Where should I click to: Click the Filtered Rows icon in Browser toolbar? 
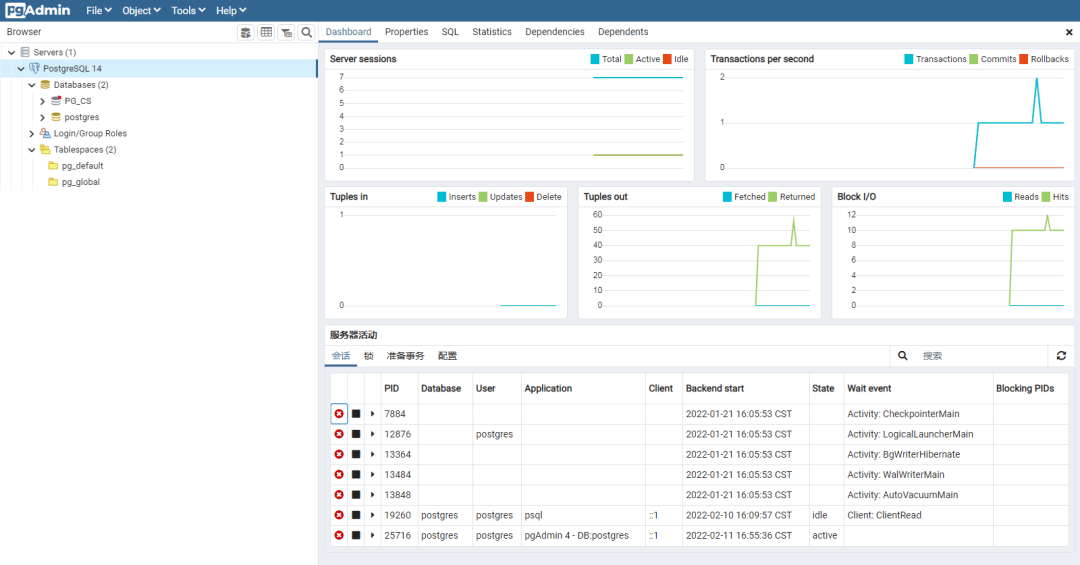tap(287, 32)
